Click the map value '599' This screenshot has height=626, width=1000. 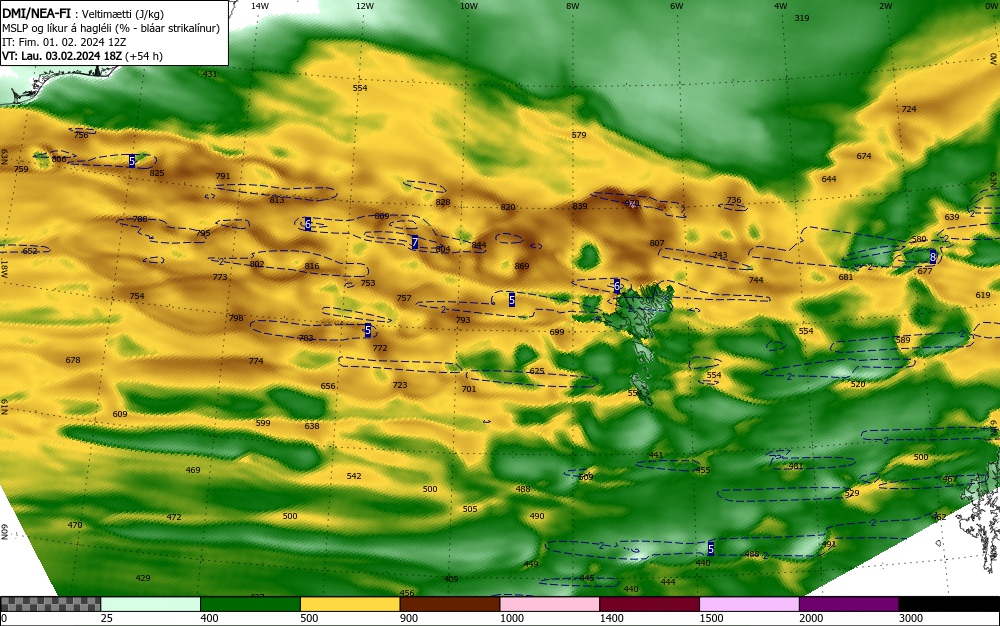pos(263,423)
